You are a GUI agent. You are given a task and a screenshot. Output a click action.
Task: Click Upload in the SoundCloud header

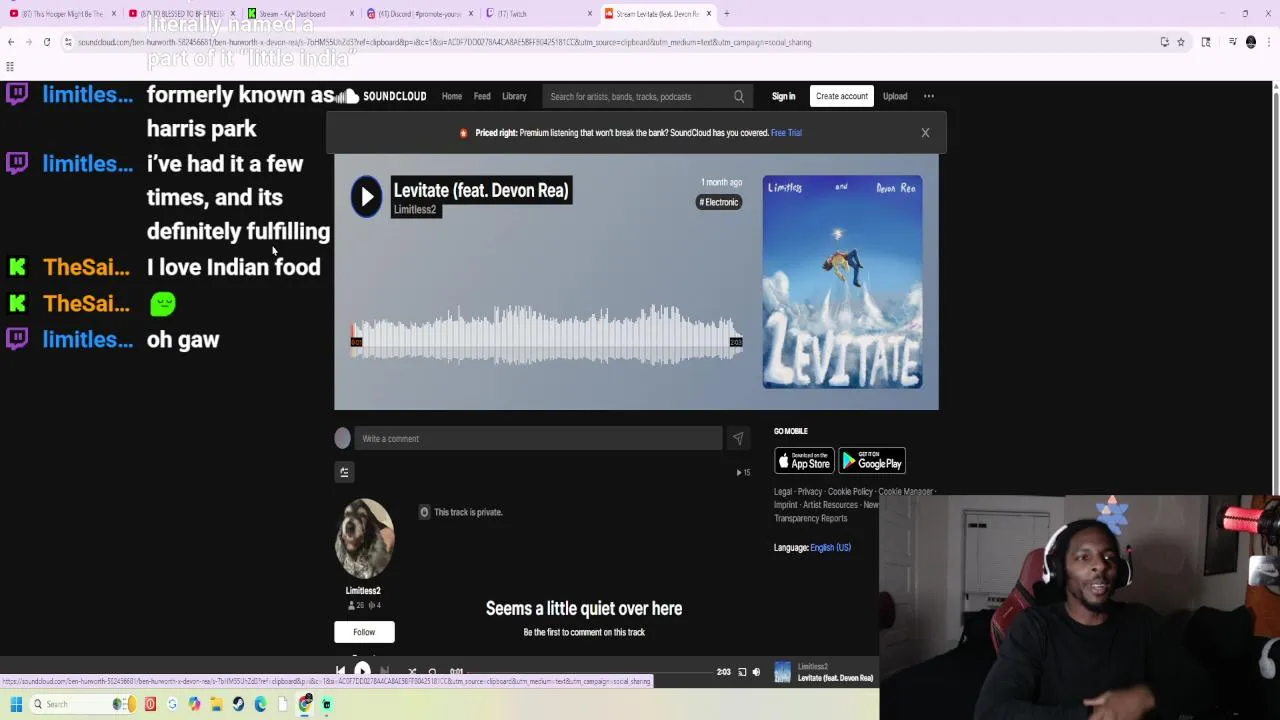click(895, 96)
